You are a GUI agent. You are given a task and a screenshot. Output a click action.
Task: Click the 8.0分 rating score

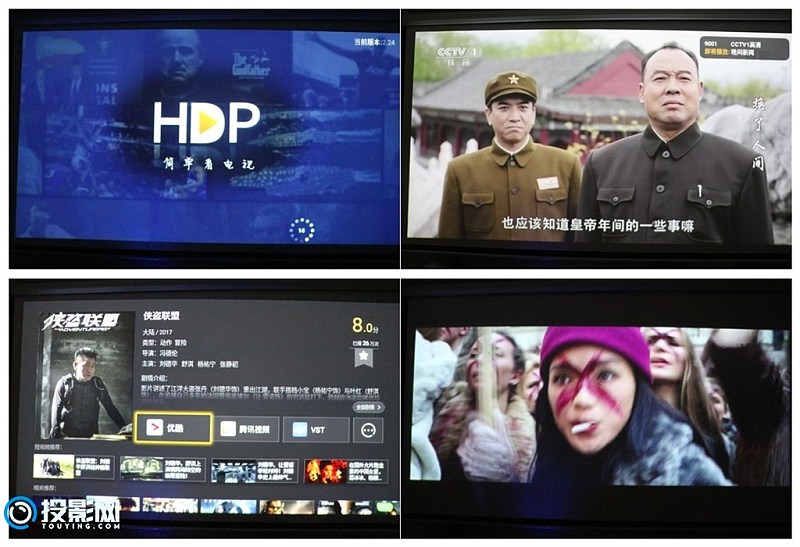coord(365,325)
